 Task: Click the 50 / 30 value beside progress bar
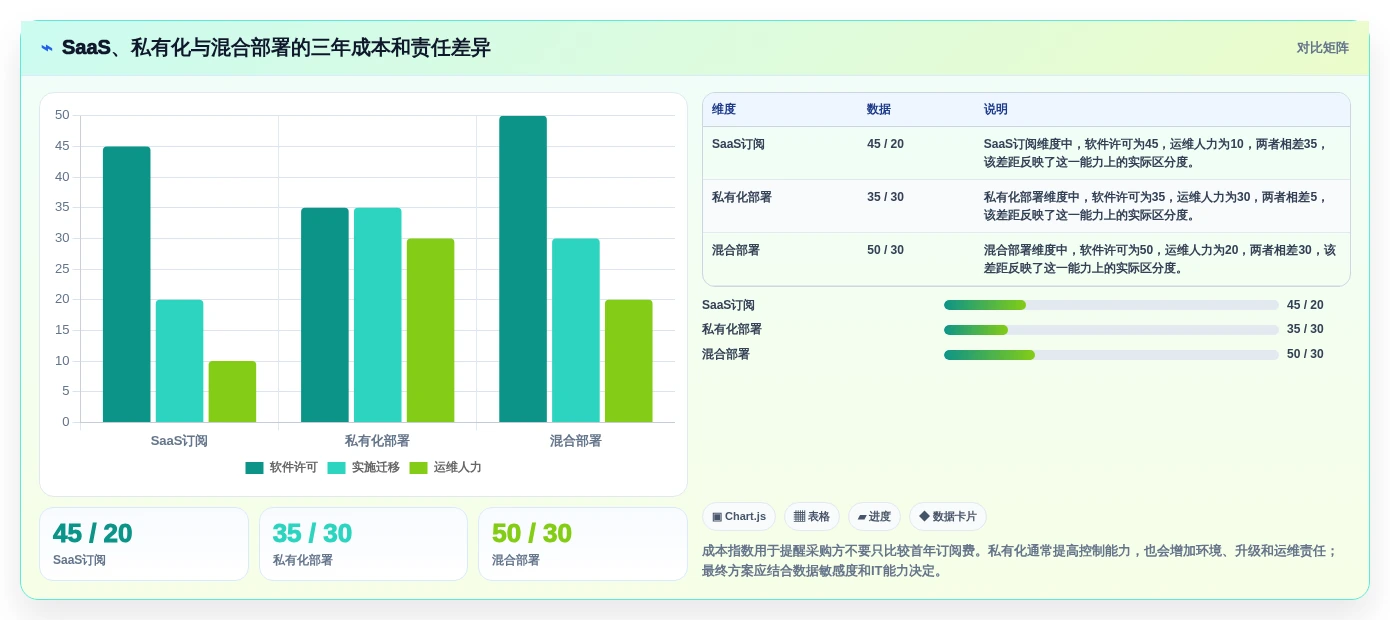pyautogui.click(x=1305, y=354)
